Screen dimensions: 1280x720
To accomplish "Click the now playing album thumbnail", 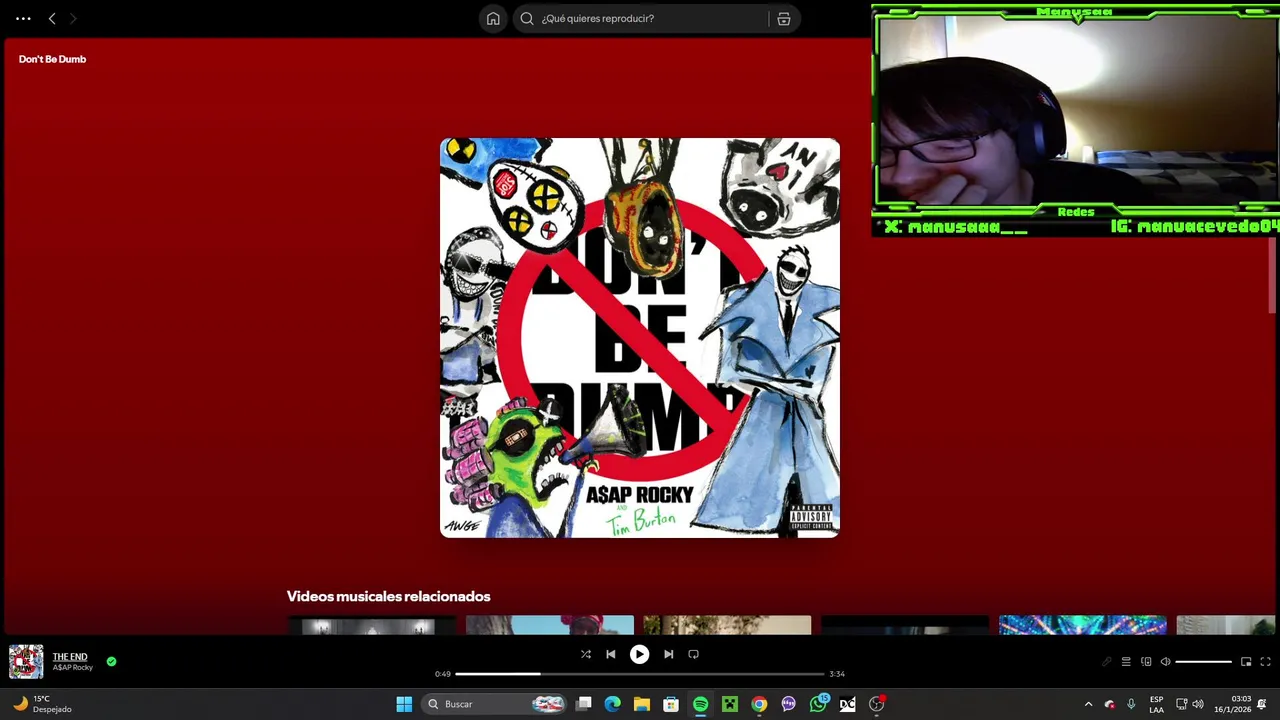I will tap(26, 661).
